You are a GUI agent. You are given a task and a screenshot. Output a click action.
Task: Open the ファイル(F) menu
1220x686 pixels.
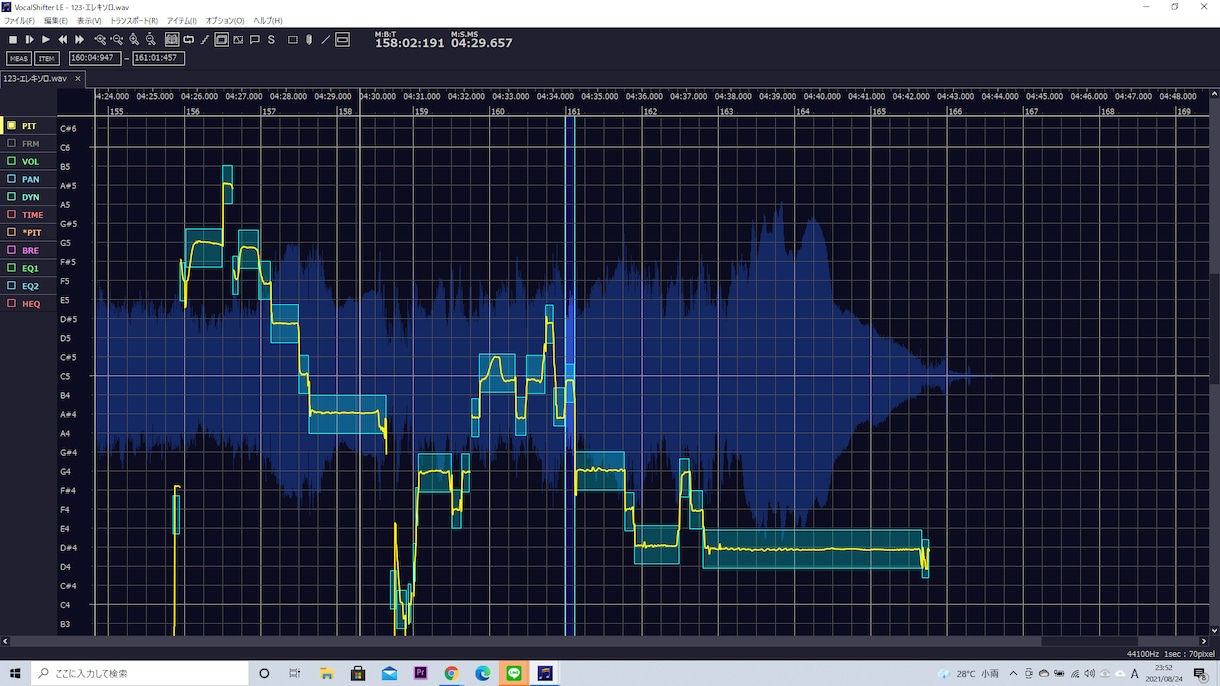click(x=19, y=21)
